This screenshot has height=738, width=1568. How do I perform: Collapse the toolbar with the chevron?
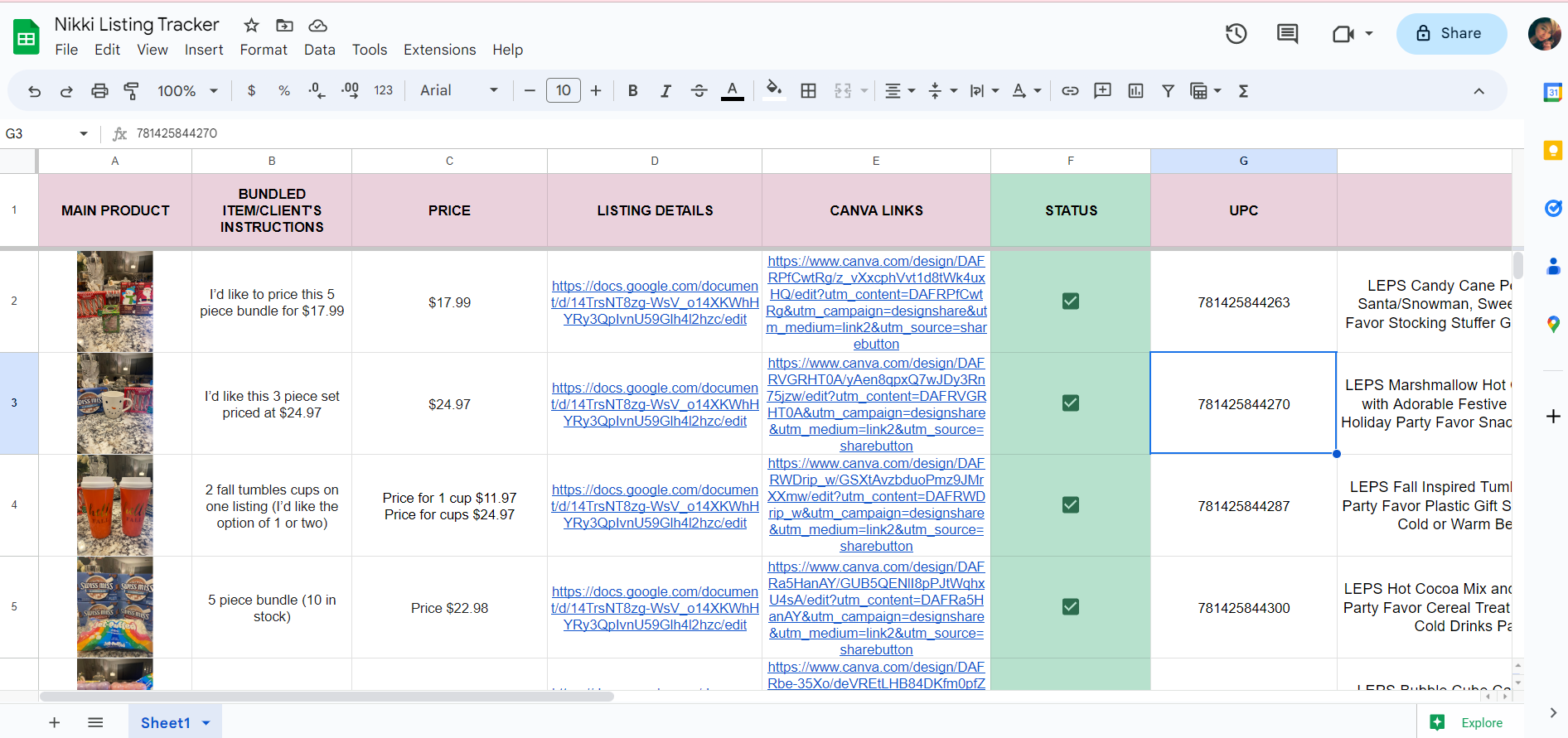pos(1478,91)
